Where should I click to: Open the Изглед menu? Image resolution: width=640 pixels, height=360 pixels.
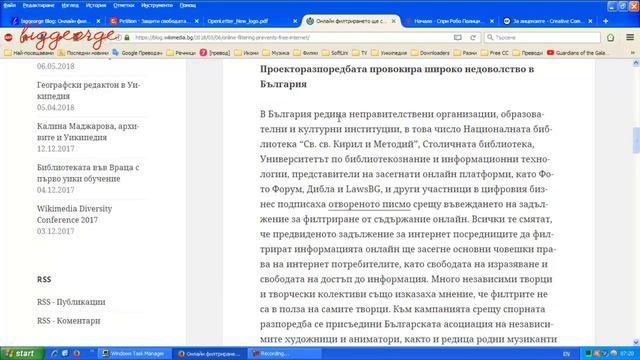click(70, 5)
